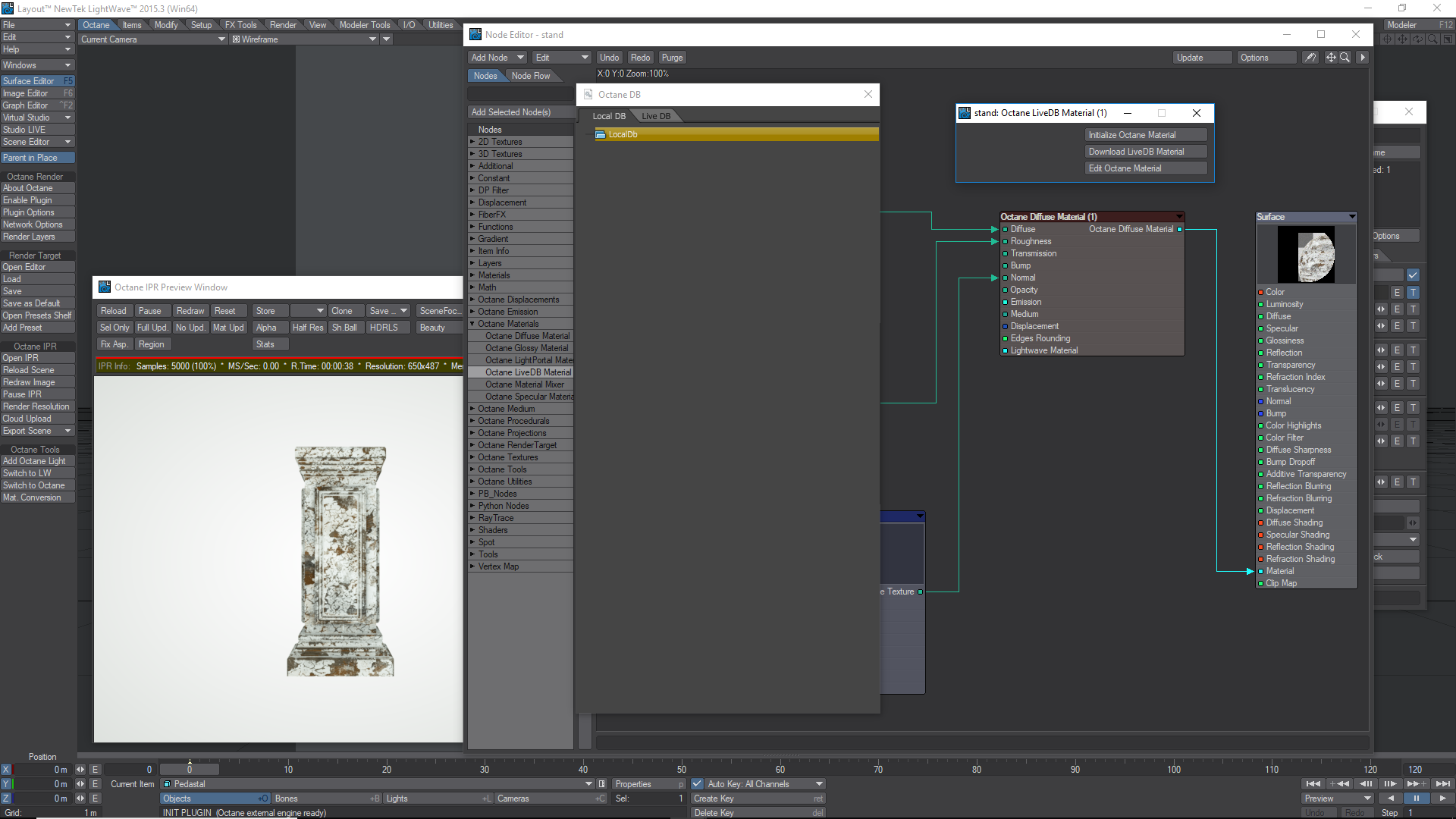This screenshot has width=1456, height=819.
Task: Click frame 0 slider handle on the timeline
Action: [x=190, y=770]
